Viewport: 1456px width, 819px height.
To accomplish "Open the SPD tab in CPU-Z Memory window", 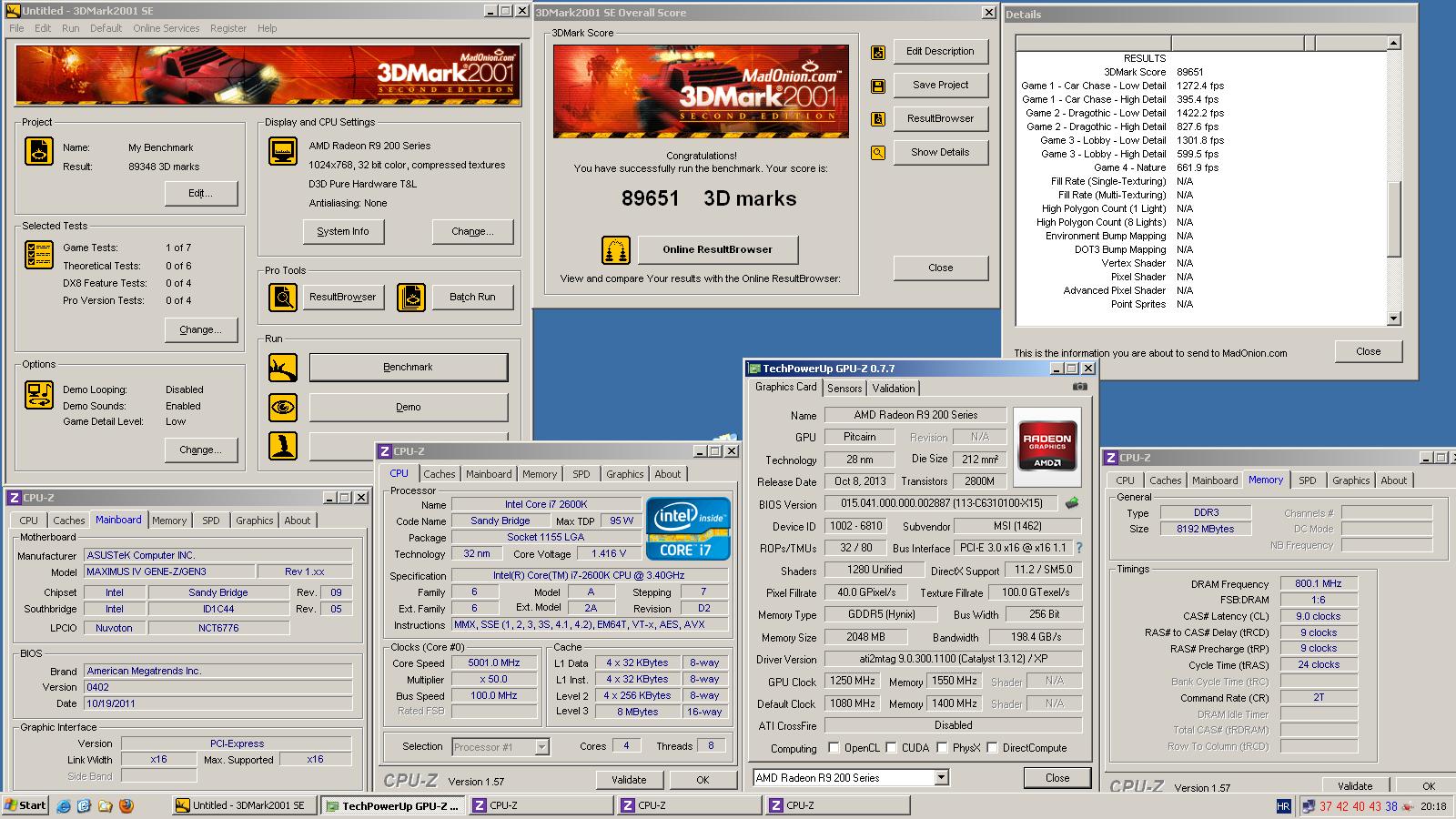I will (1308, 480).
